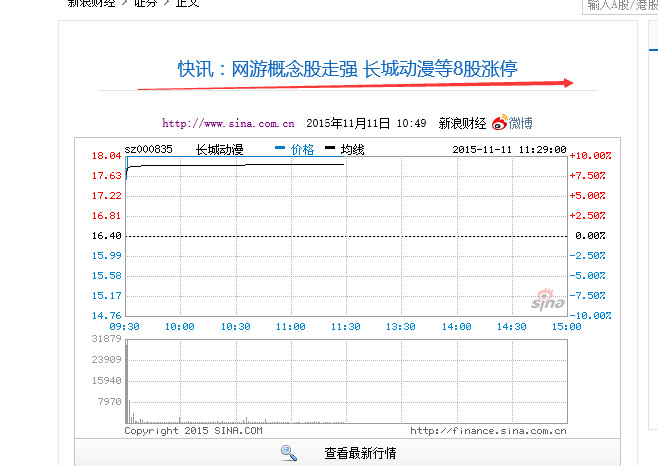The image size is (658, 466).
Task: Click the 11:30 time axis label
Action: pos(345,327)
